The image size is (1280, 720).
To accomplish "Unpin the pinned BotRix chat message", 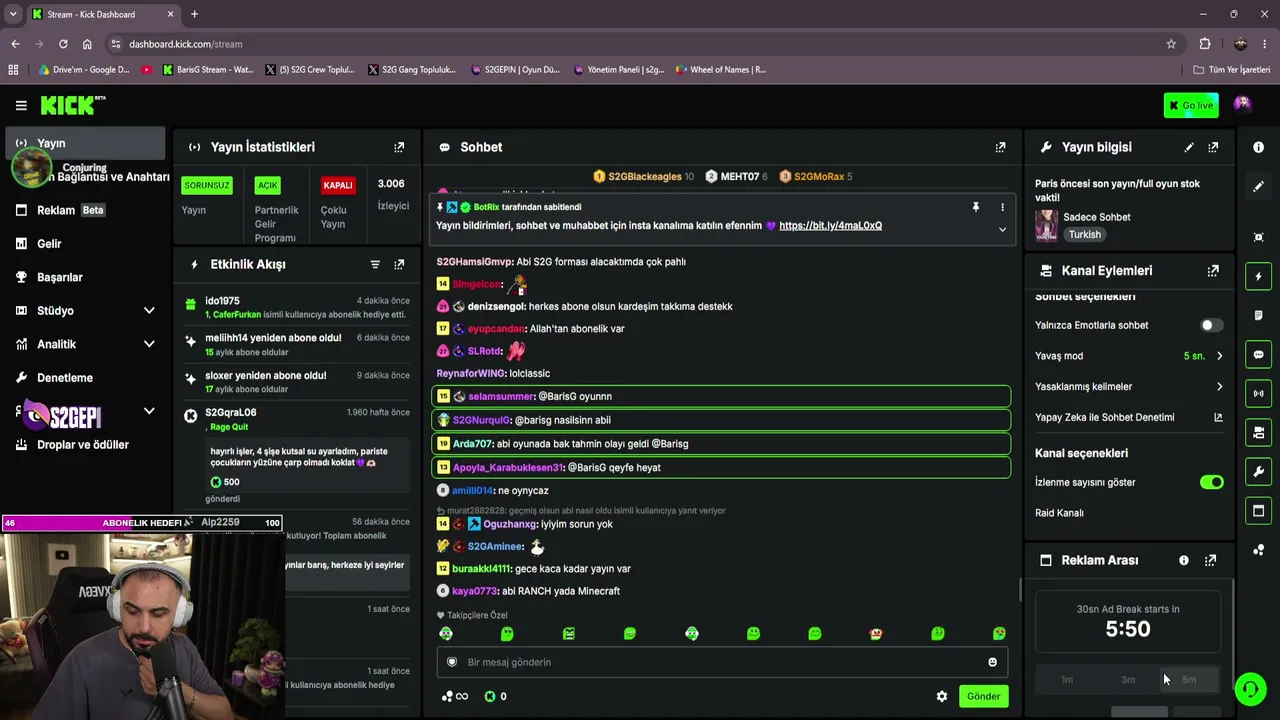I will (x=976, y=207).
